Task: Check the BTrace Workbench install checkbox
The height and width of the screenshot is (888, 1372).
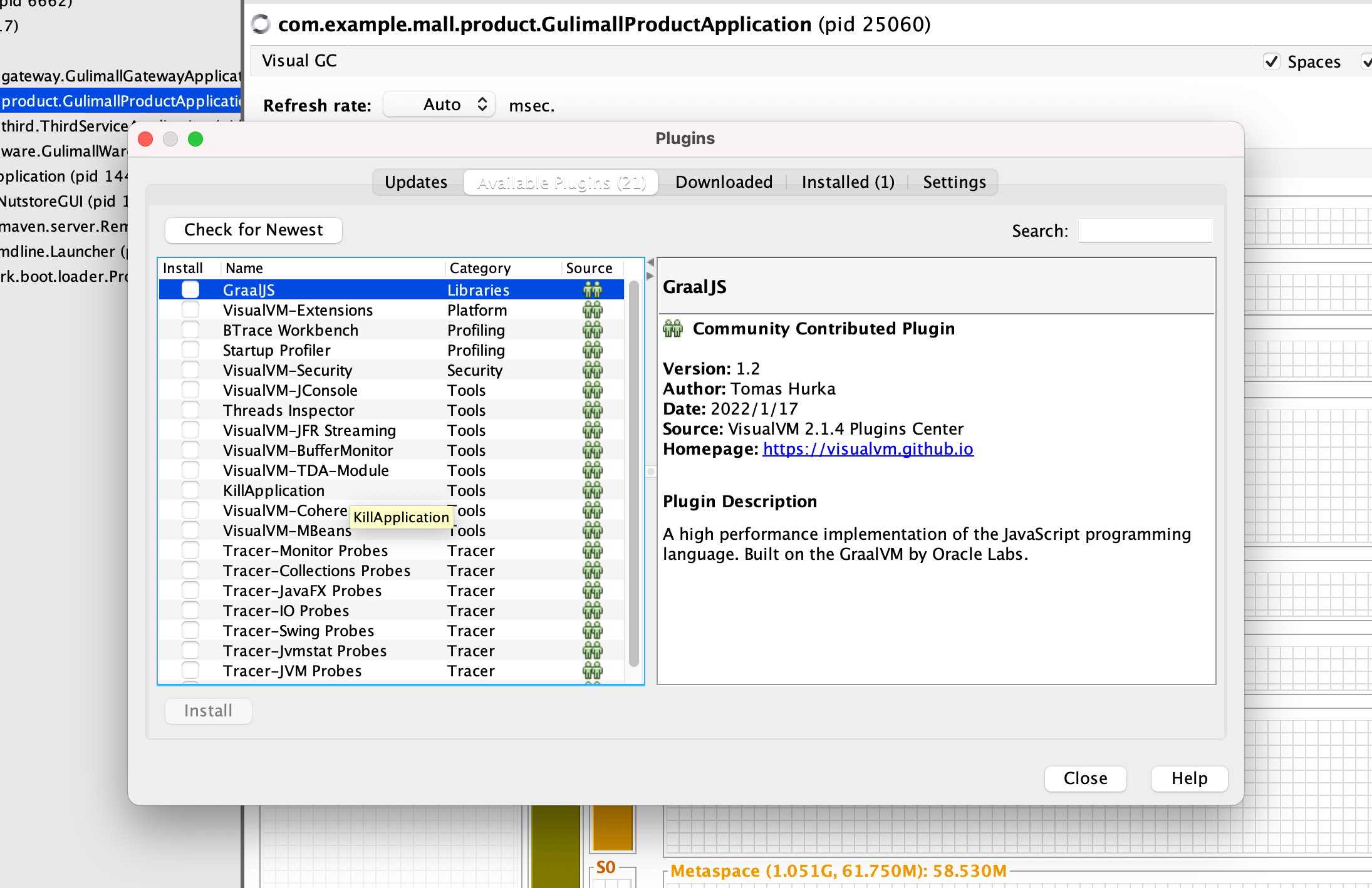Action: tap(190, 329)
